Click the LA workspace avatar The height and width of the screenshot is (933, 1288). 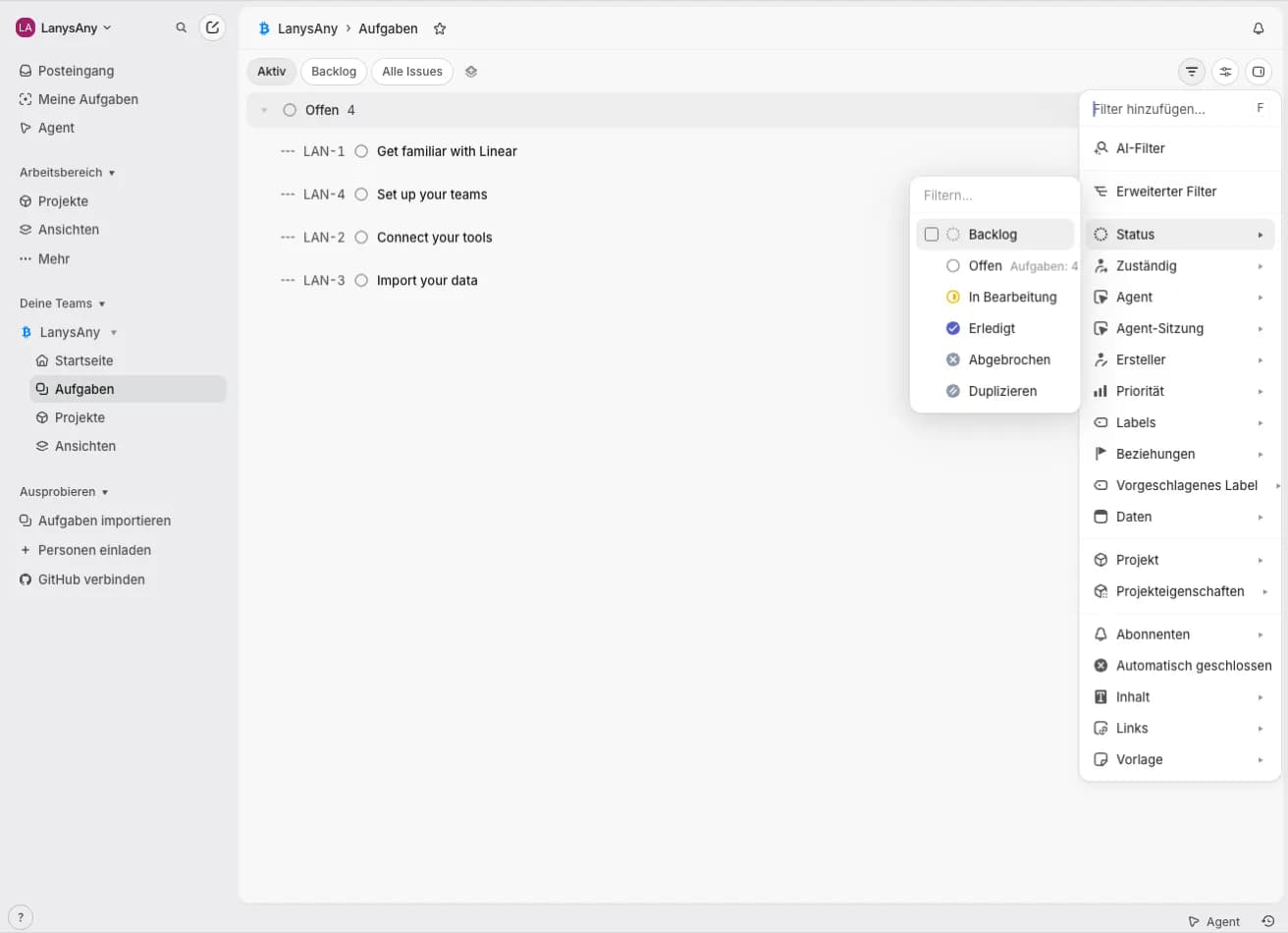click(26, 27)
